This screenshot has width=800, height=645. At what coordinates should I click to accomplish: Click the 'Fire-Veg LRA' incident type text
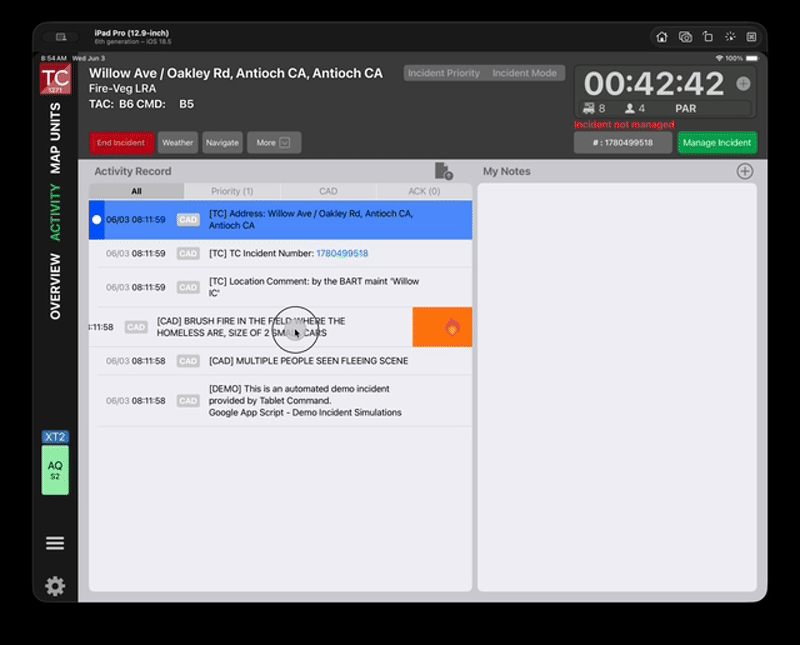(x=122, y=89)
